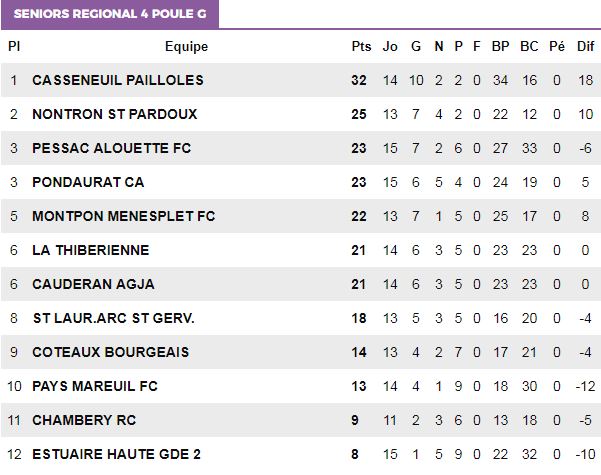Sort by the Dif column header
The width and height of the screenshot is (601, 475).
pos(586,46)
